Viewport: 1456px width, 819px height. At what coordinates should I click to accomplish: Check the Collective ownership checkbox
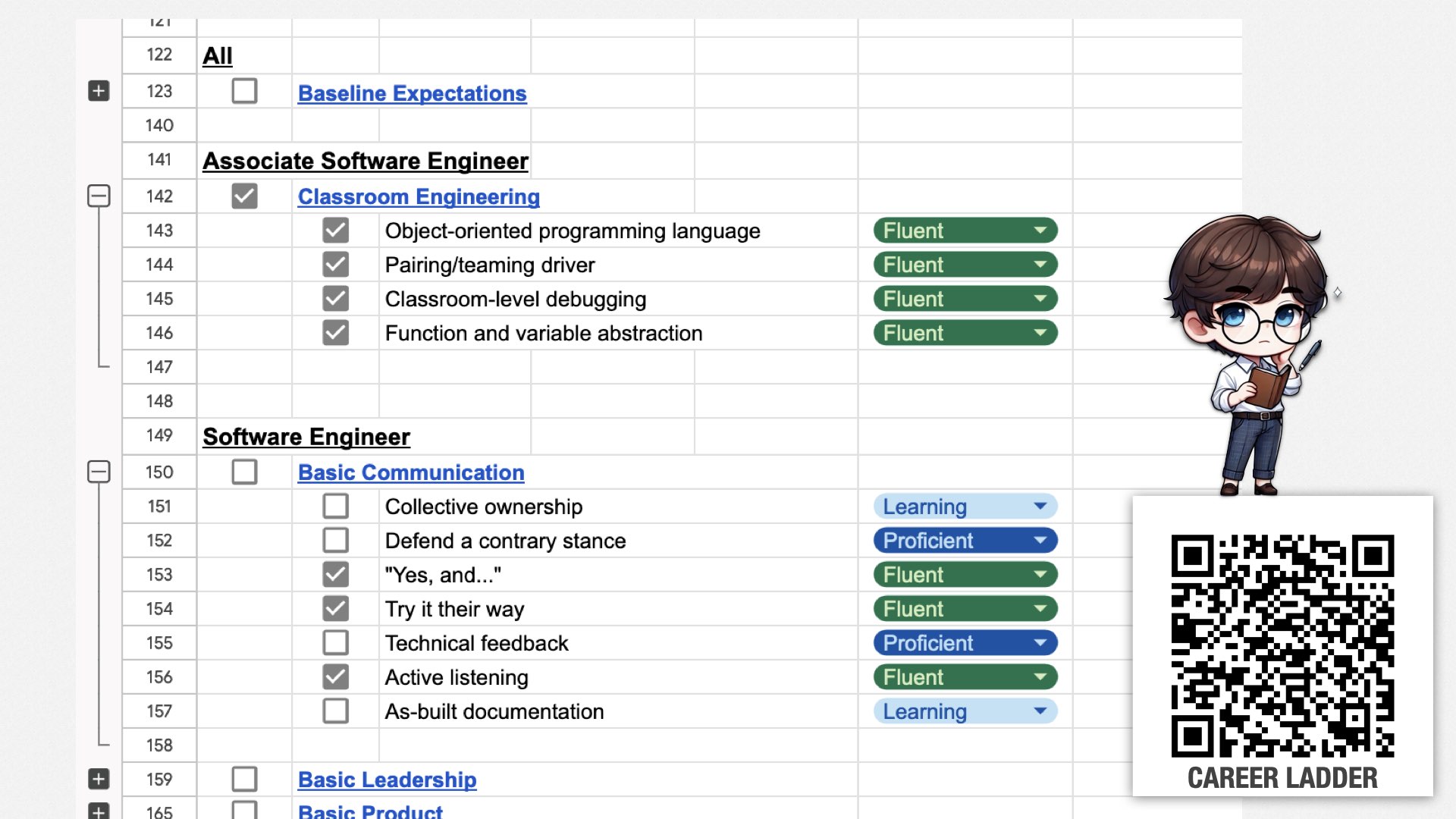coord(335,506)
